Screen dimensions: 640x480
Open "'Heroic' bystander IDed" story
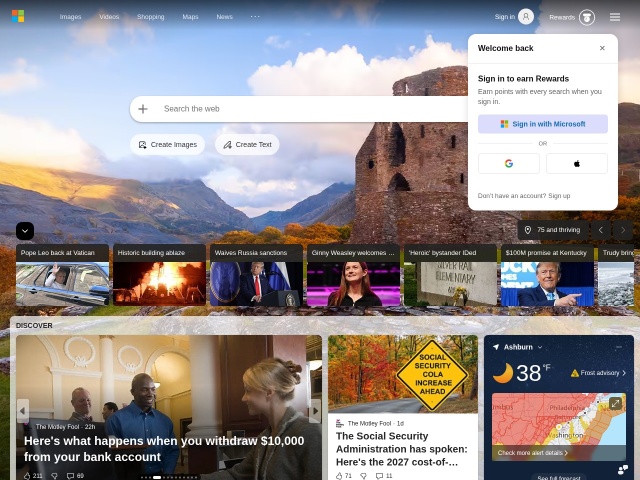450,275
